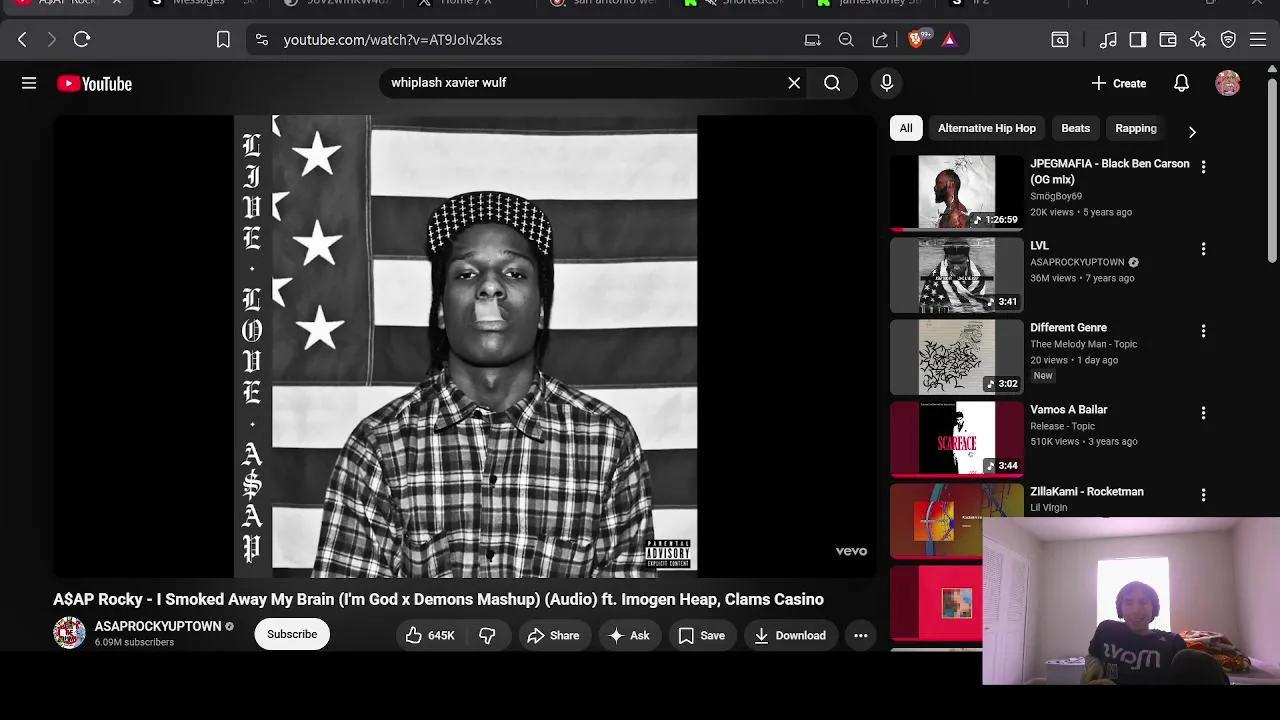Open options menu for ZillaKami Rocketman

pos(1203,494)
